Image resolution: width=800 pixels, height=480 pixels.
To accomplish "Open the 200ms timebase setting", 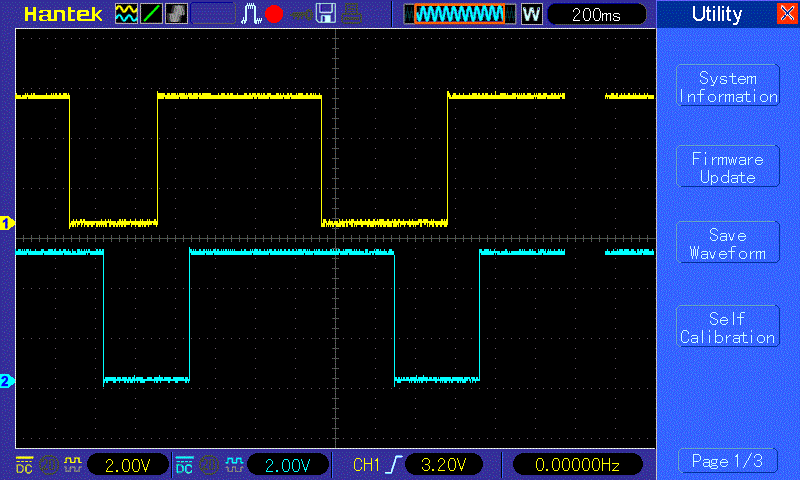I will coord(597,14).
